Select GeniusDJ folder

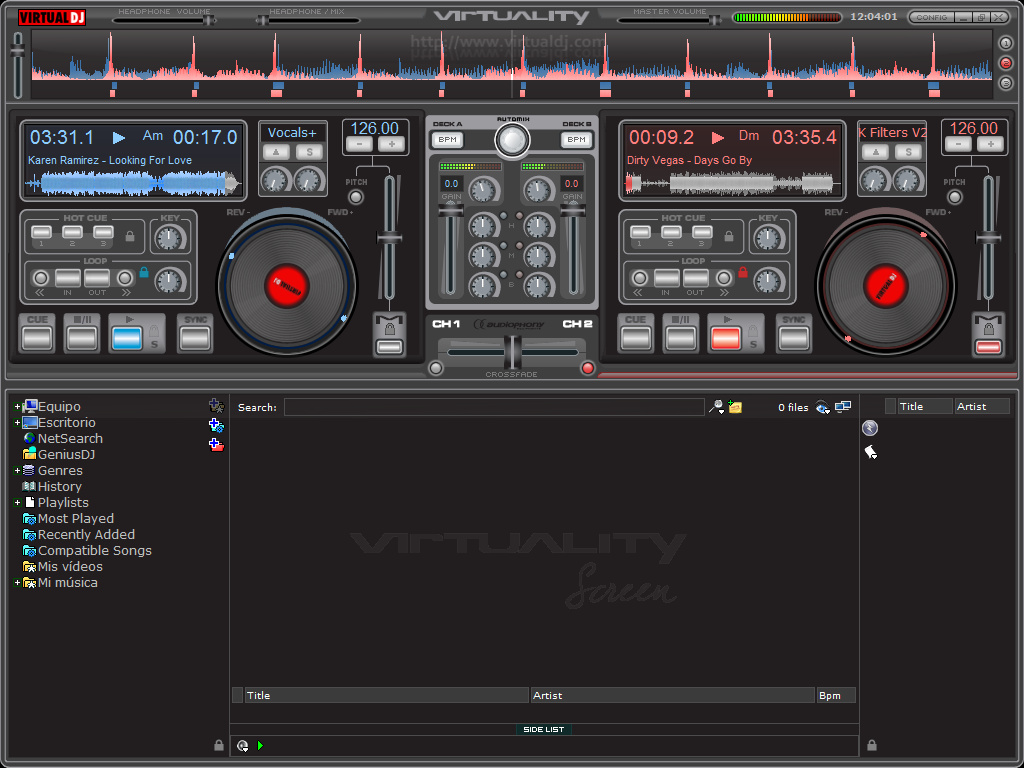point(66,455)
